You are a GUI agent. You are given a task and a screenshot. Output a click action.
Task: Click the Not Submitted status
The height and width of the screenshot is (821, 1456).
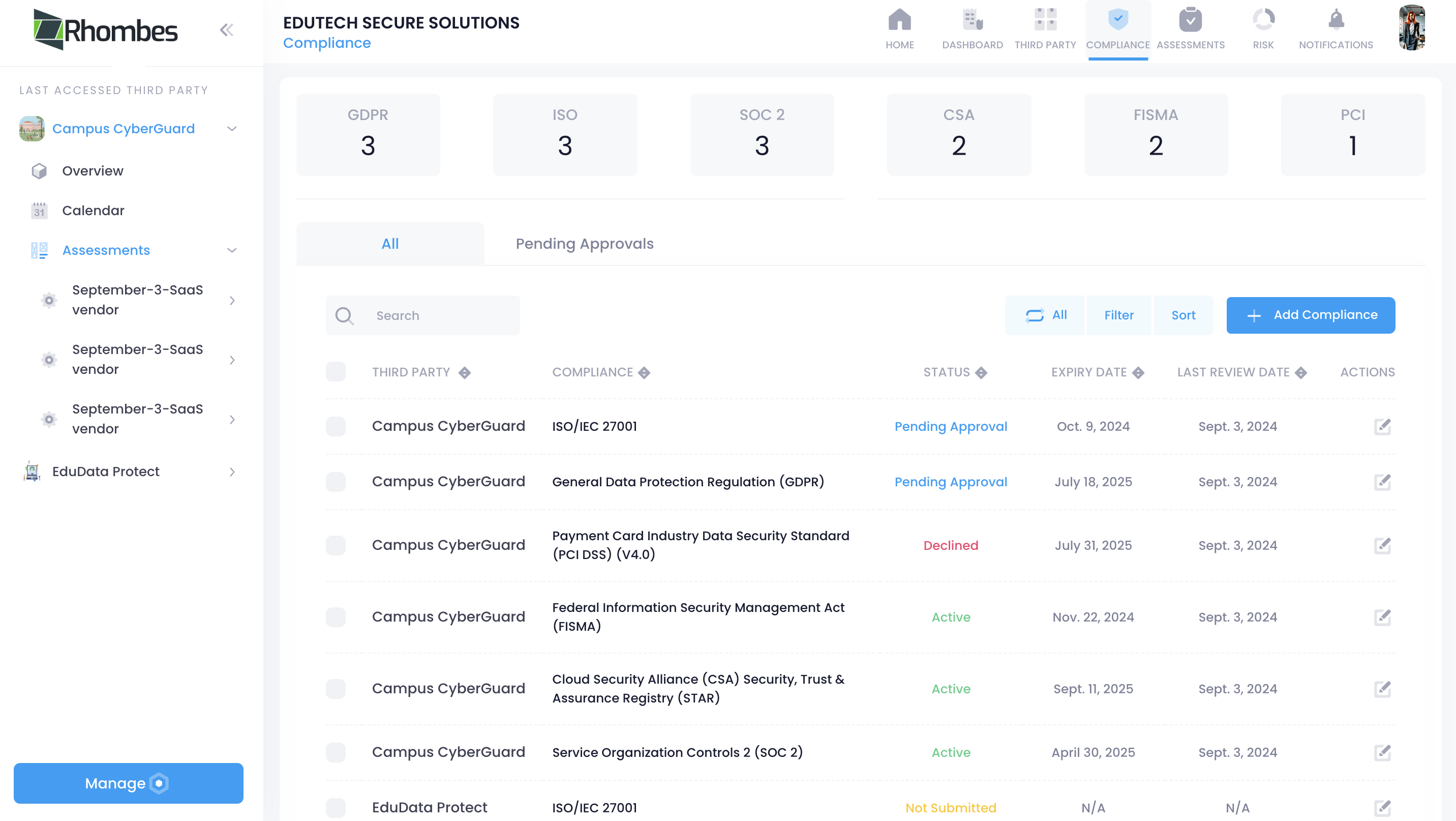[951, 807]
